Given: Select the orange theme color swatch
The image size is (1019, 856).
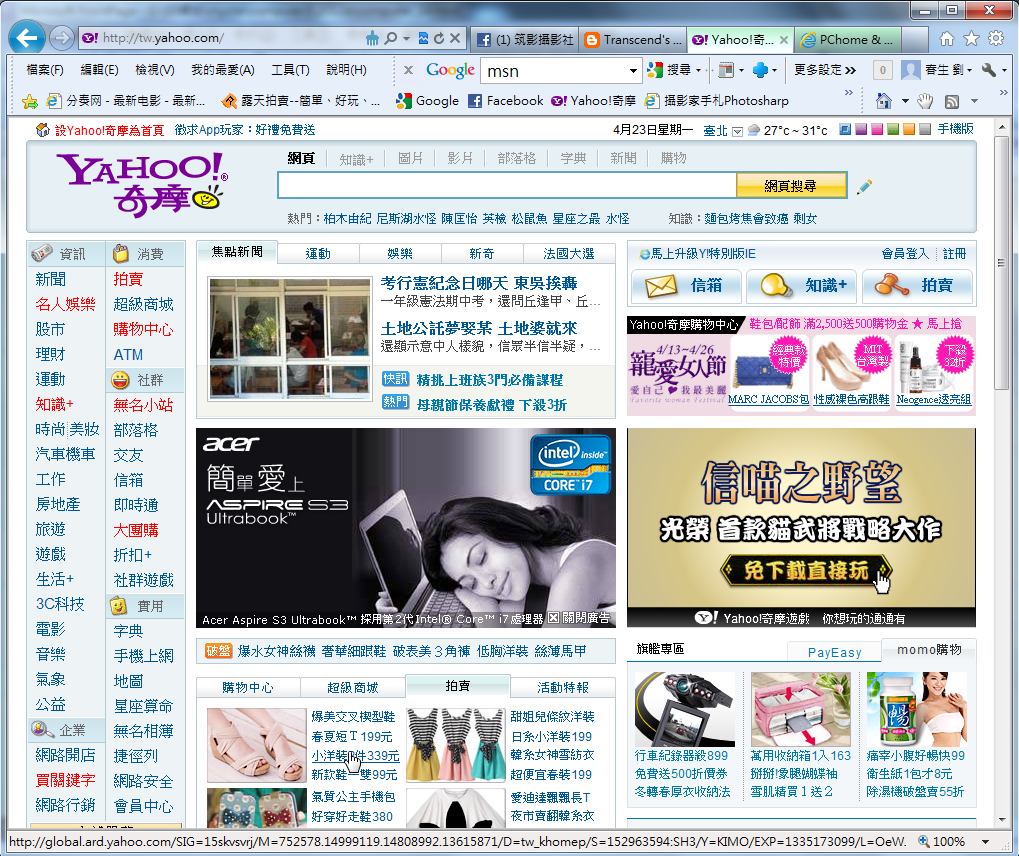Looking at the screenshot, I should click(909, 129).
